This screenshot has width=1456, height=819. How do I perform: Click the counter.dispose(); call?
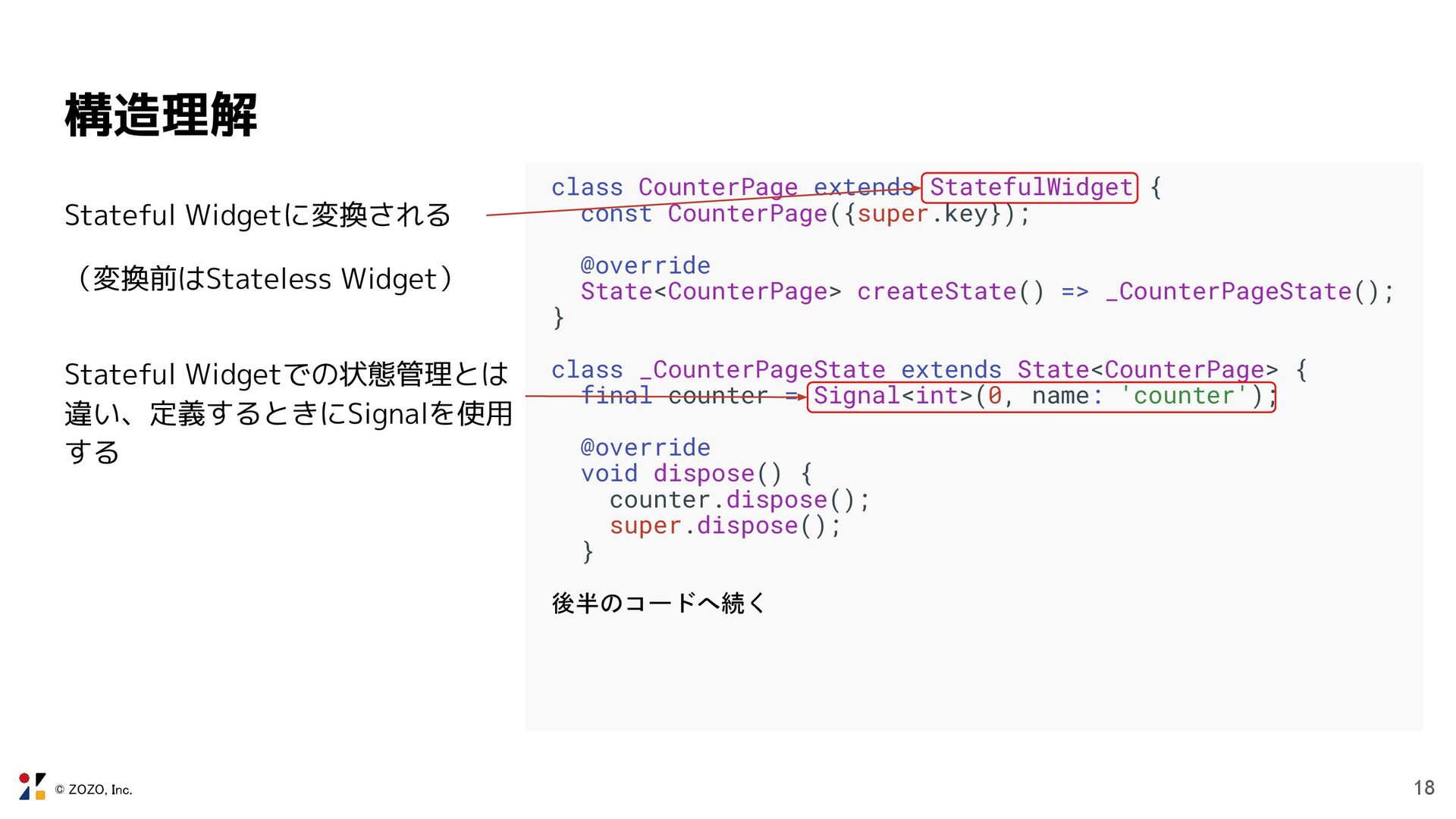tap(739, 500)
